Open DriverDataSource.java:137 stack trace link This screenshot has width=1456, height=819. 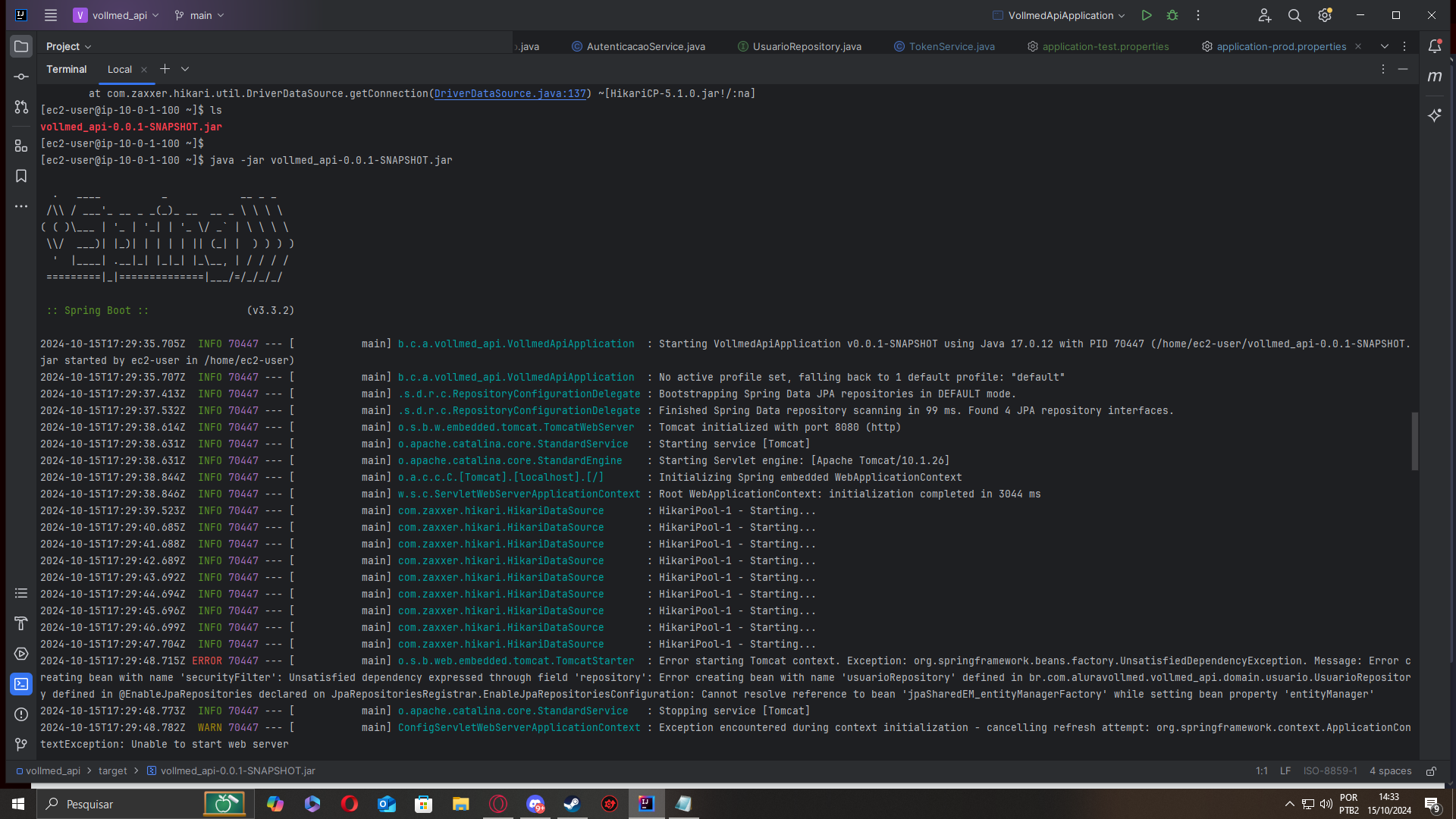click(510, 93)
